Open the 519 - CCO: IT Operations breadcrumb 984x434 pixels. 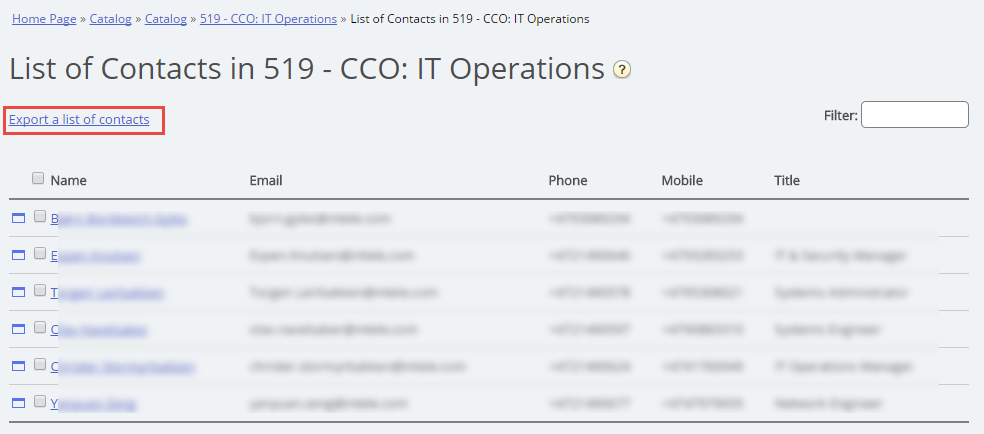(268, 18)
